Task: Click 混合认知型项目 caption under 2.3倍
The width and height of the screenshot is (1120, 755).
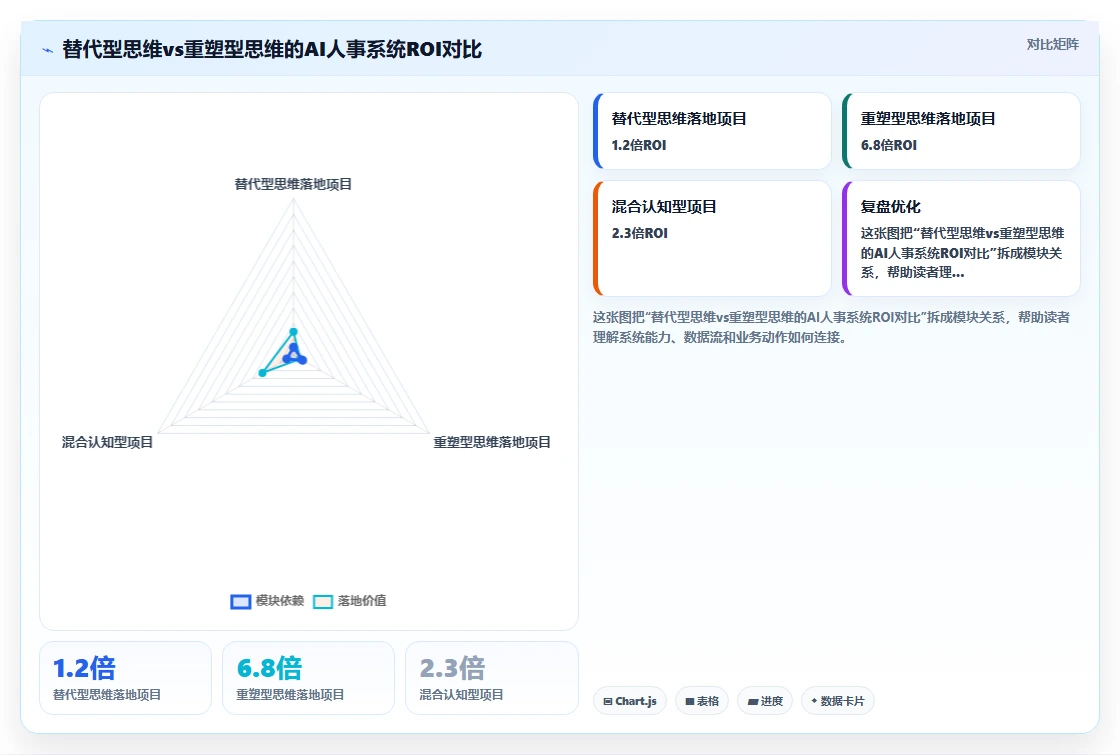Action: tap(461, 694)
